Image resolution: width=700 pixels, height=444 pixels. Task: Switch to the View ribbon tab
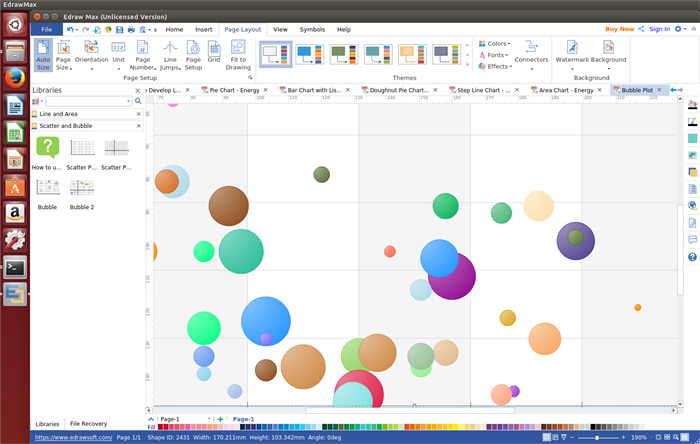tap(280, 29)
